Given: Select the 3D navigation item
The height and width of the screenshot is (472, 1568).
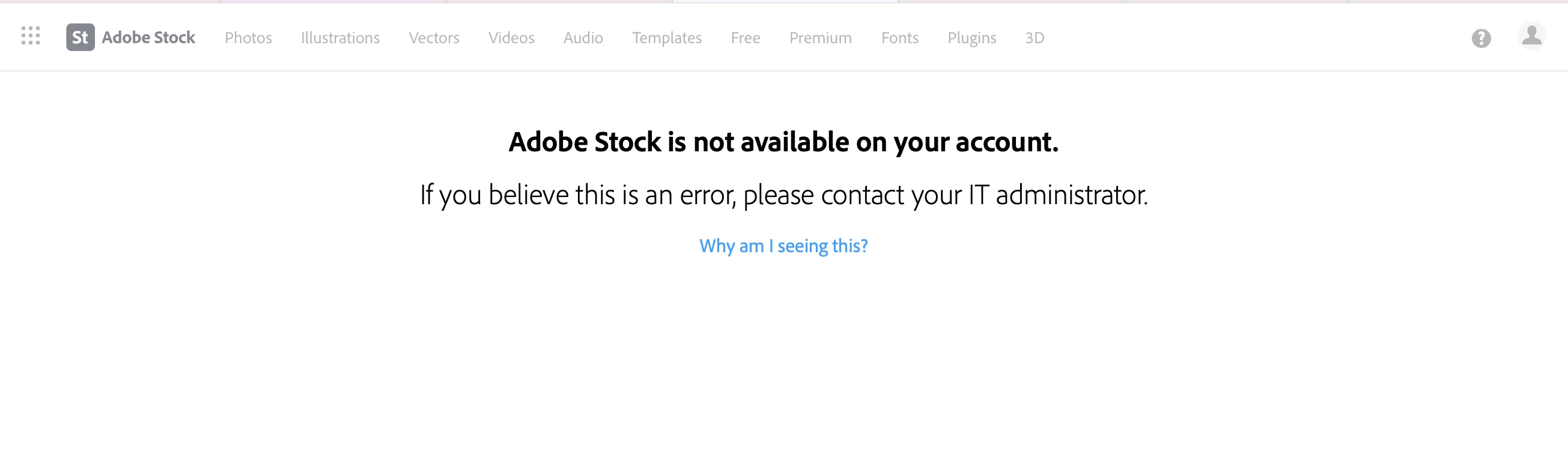Looking at the screenshot, I should (x=1035, y=38).
